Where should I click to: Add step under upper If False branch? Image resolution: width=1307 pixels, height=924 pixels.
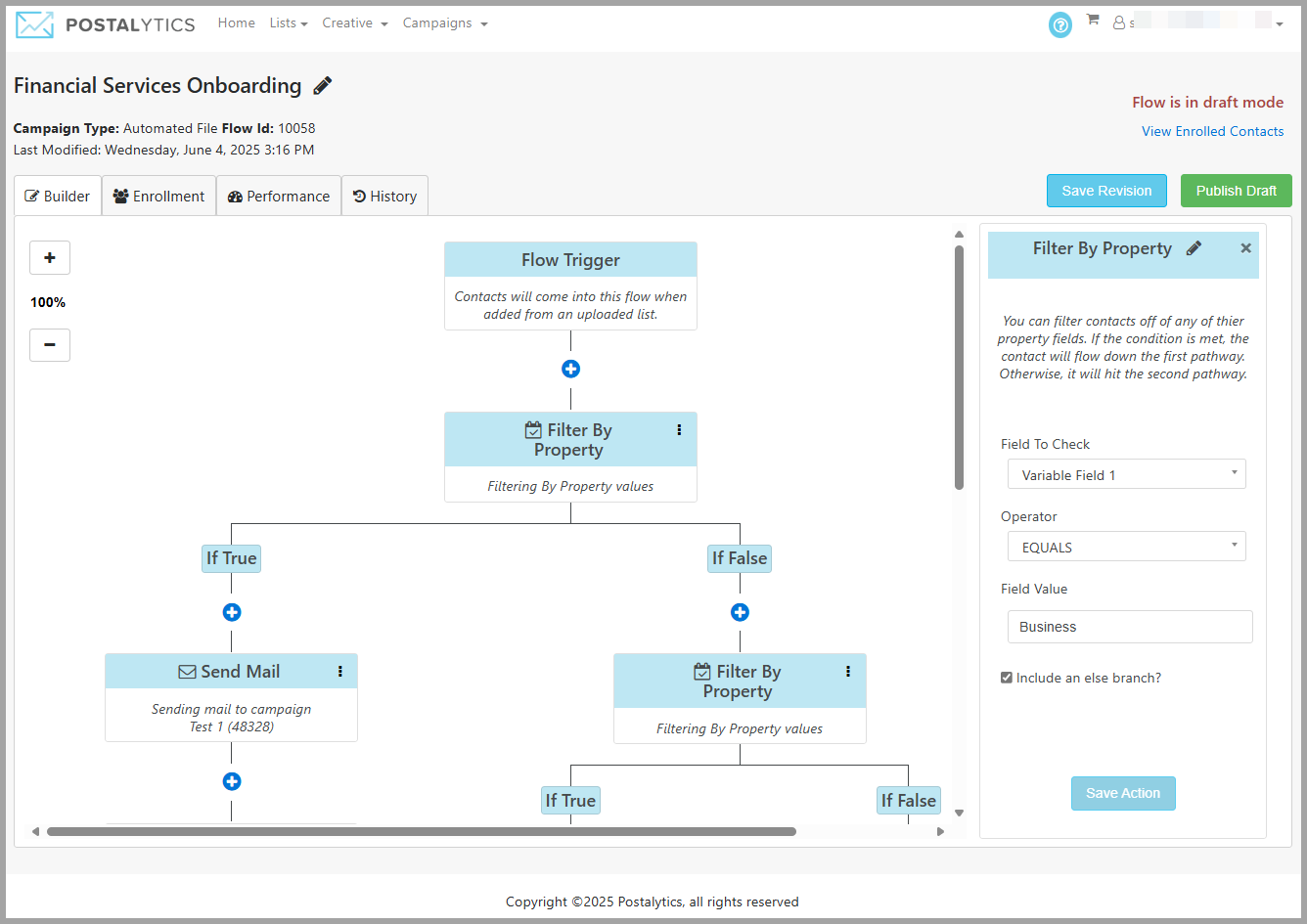[740, 612]
